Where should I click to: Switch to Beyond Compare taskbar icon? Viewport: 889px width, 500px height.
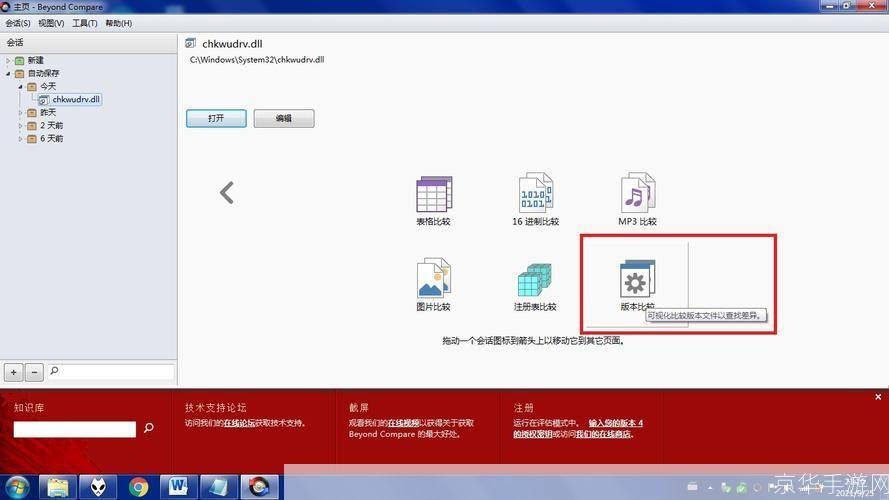260,487
